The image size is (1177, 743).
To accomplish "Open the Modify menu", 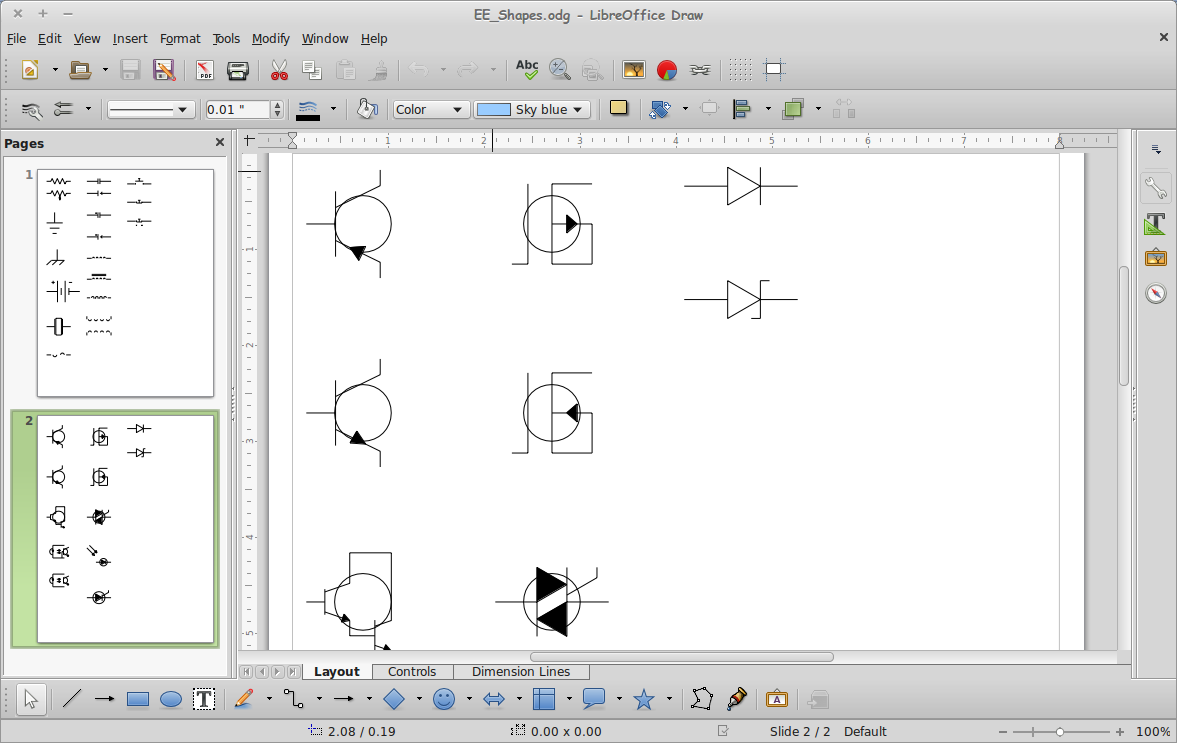I will pos(270,38).
